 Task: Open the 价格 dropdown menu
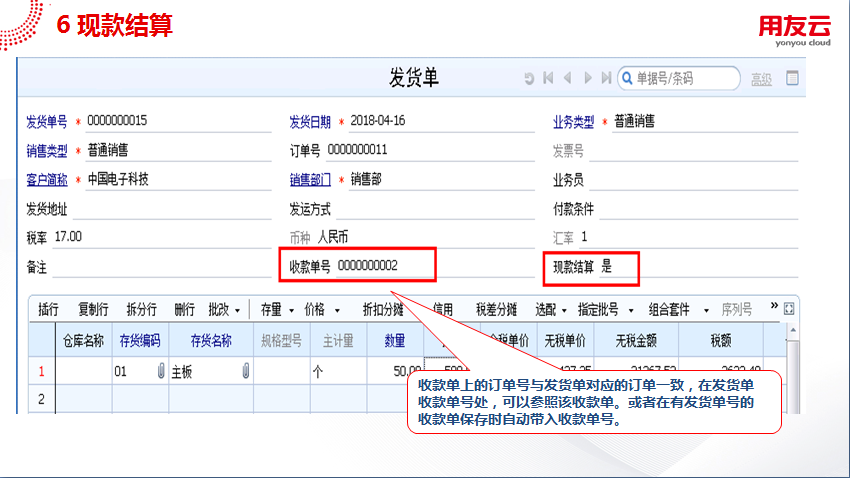pos(322,309)
